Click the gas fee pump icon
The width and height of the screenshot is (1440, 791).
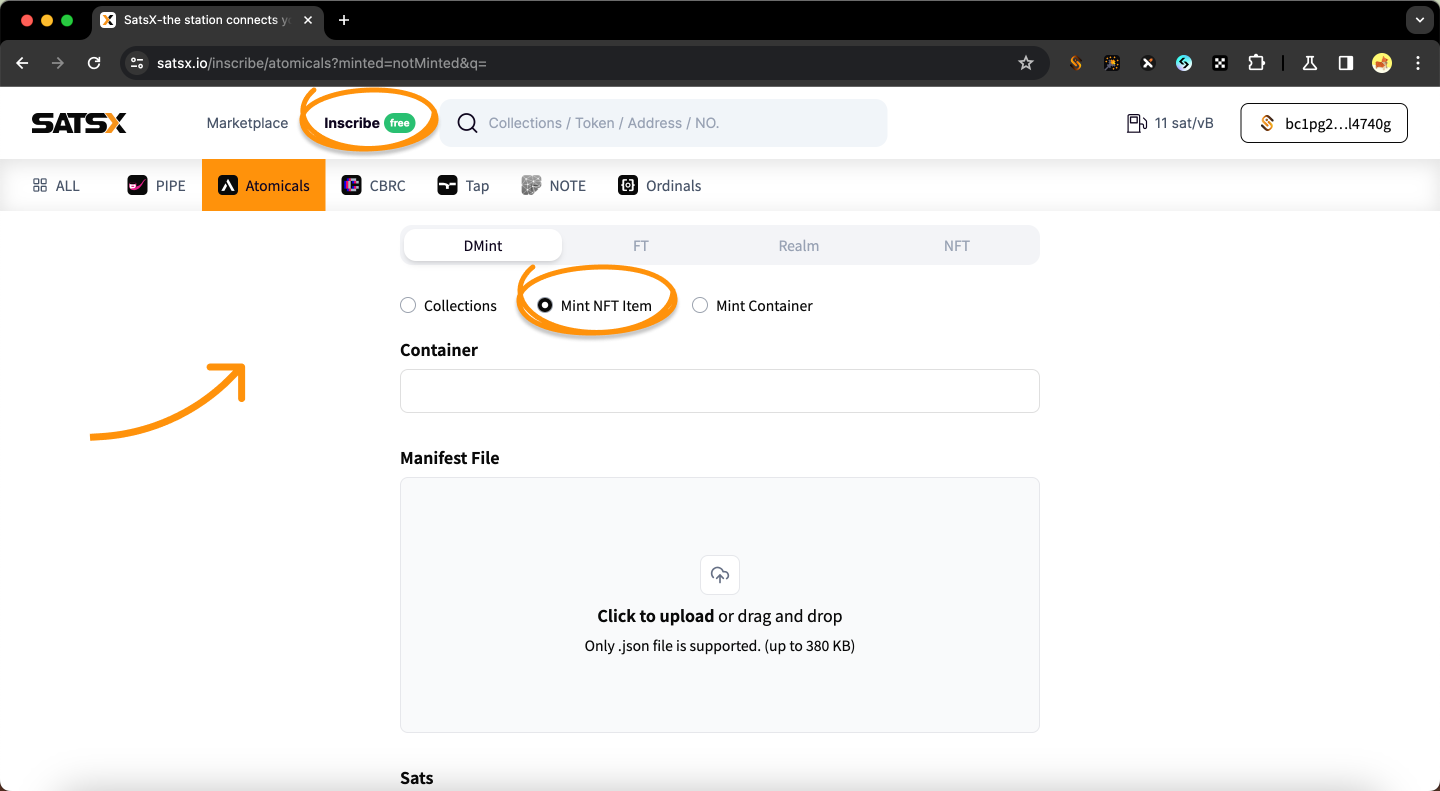(1136, 123)
